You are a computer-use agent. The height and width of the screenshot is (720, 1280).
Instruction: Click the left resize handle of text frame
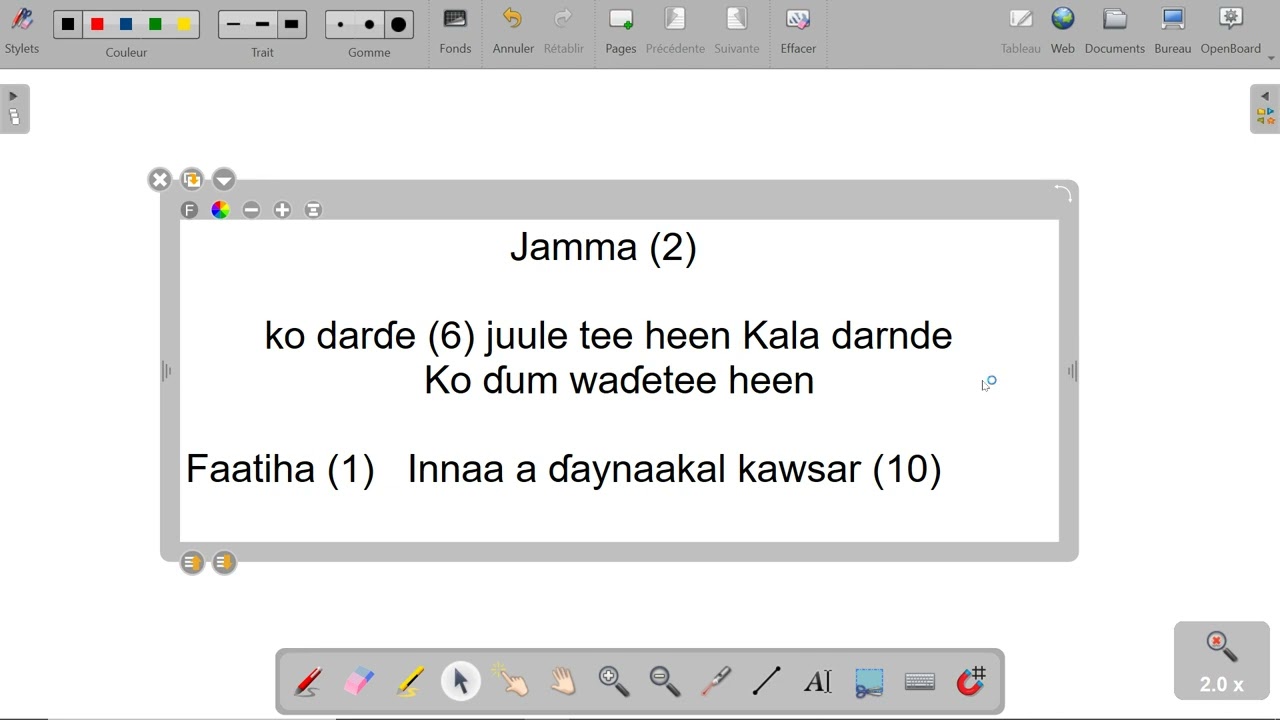pyautogui.click(x=167, y=372)
